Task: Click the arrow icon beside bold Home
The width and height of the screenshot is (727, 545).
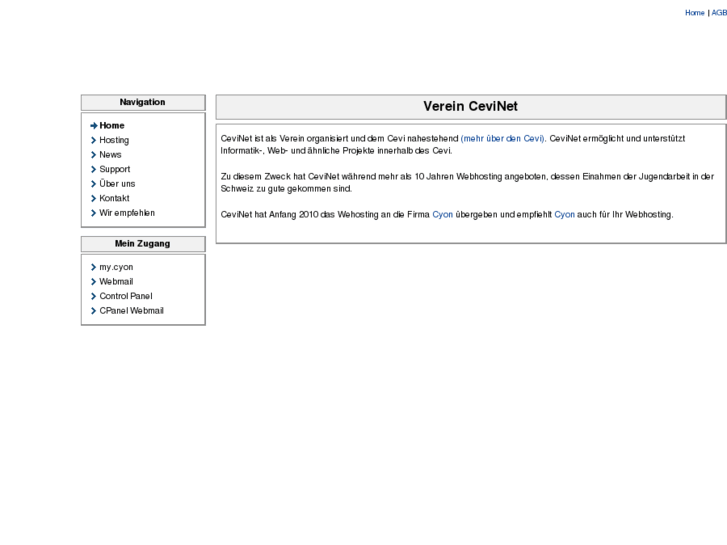Action: click(93, 126)
